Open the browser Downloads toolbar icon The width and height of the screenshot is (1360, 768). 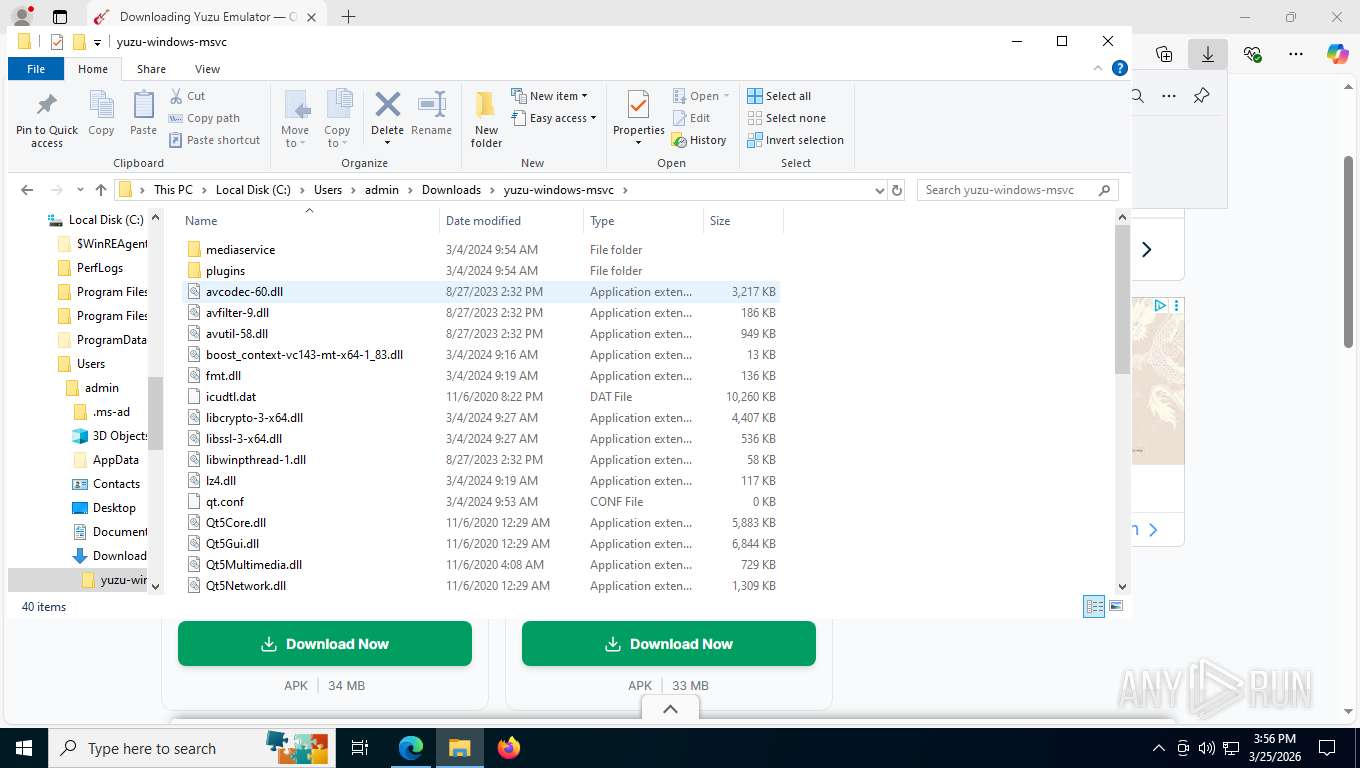point(1208,55)
